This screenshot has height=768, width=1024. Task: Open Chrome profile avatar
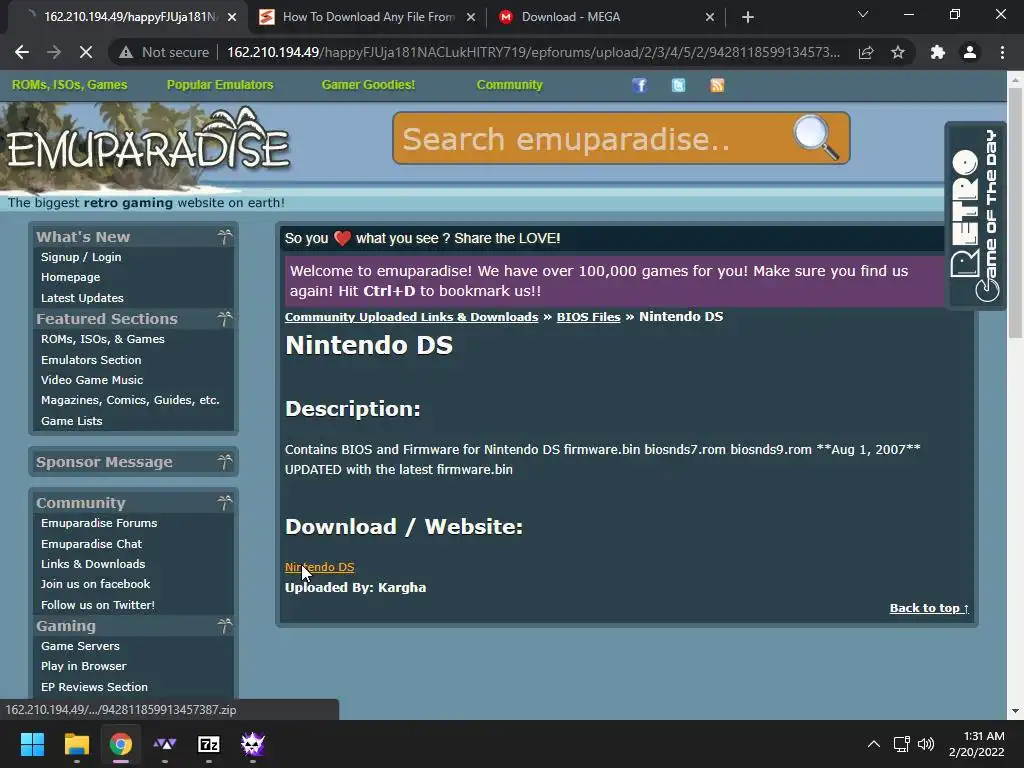coord(970,52)
